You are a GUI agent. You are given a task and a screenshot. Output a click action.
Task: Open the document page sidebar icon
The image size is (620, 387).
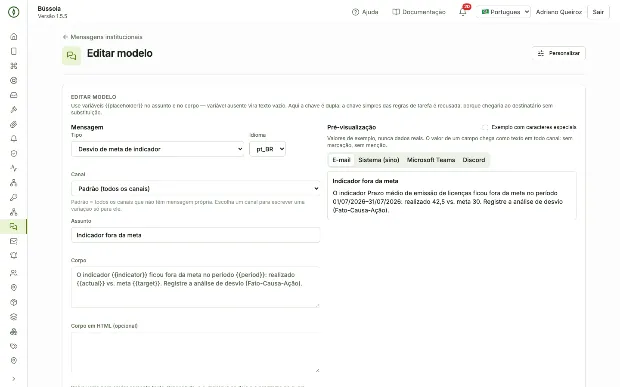coord(13,51)
